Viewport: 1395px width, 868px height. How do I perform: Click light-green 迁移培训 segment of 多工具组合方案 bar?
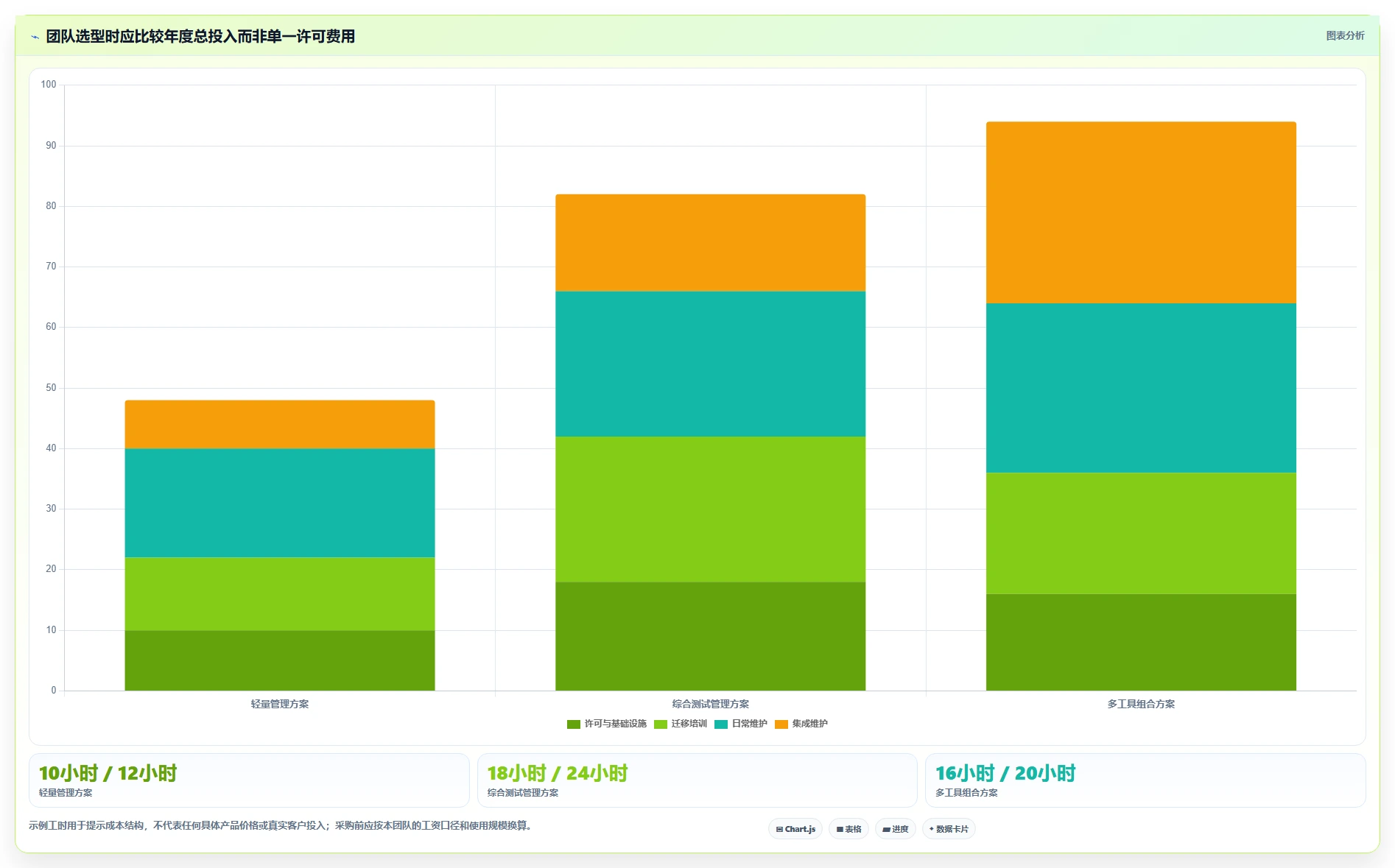click(1141, 534)
